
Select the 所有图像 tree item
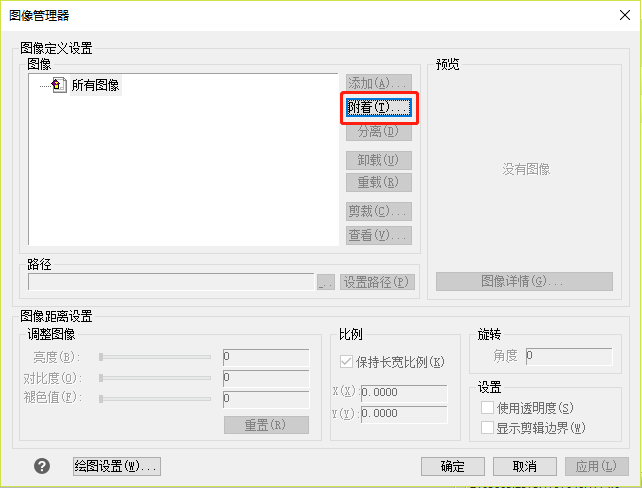pyautogui.click(x=95, y=85)
